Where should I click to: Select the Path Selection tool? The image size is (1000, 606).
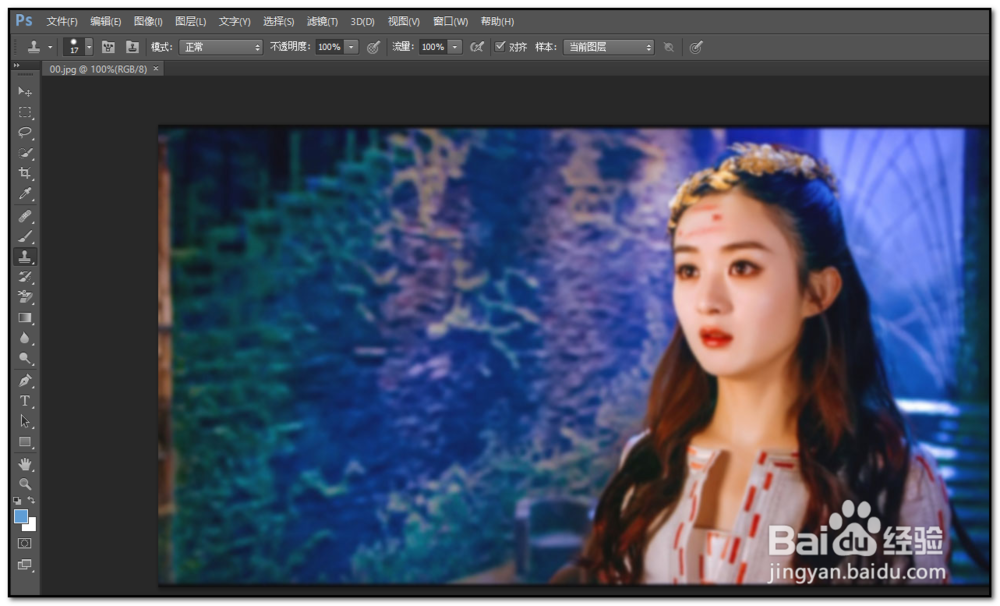[x=25, y=422]
